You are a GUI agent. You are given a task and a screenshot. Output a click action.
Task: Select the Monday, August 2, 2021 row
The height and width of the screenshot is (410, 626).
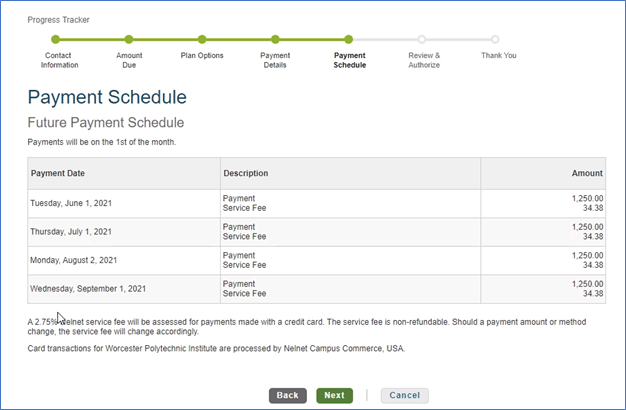317,260
